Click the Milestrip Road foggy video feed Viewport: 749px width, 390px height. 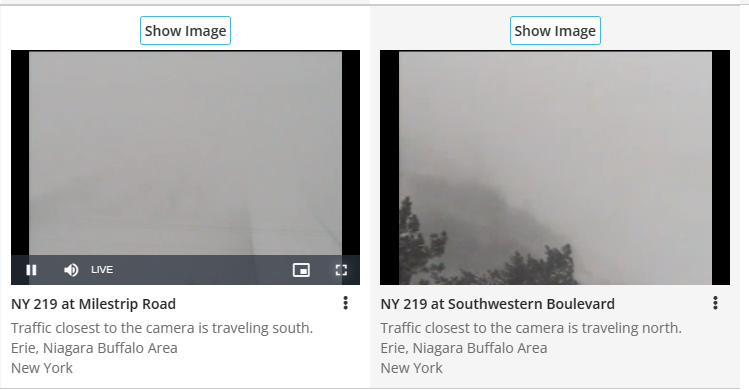(185, 153)
